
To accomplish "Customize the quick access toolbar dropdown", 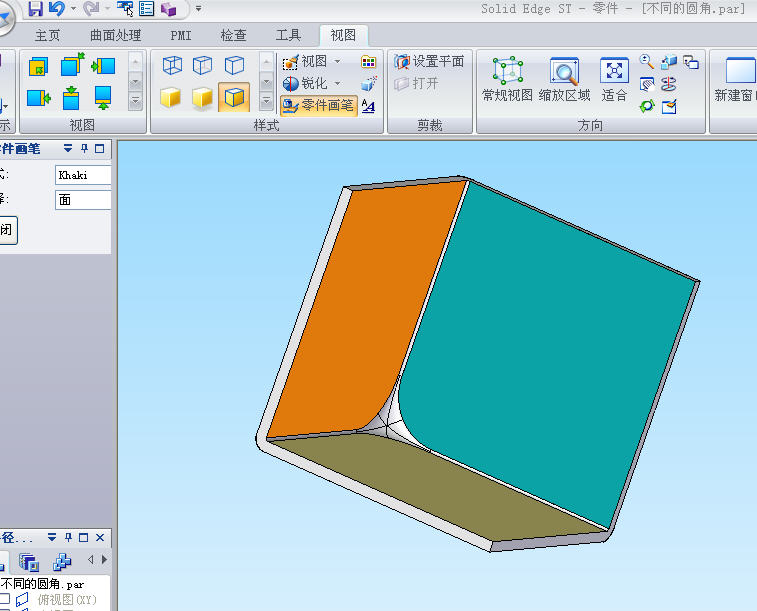I will coord(198,8).
